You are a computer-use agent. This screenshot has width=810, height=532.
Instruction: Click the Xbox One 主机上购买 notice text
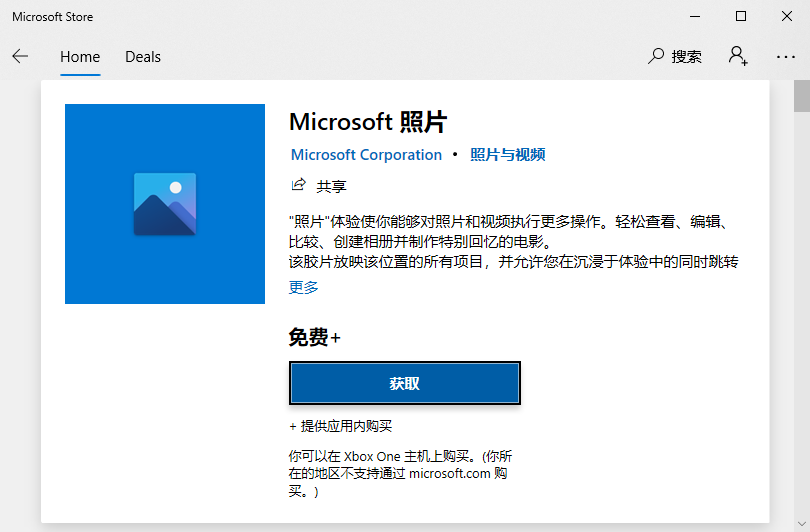click(400, 474)
